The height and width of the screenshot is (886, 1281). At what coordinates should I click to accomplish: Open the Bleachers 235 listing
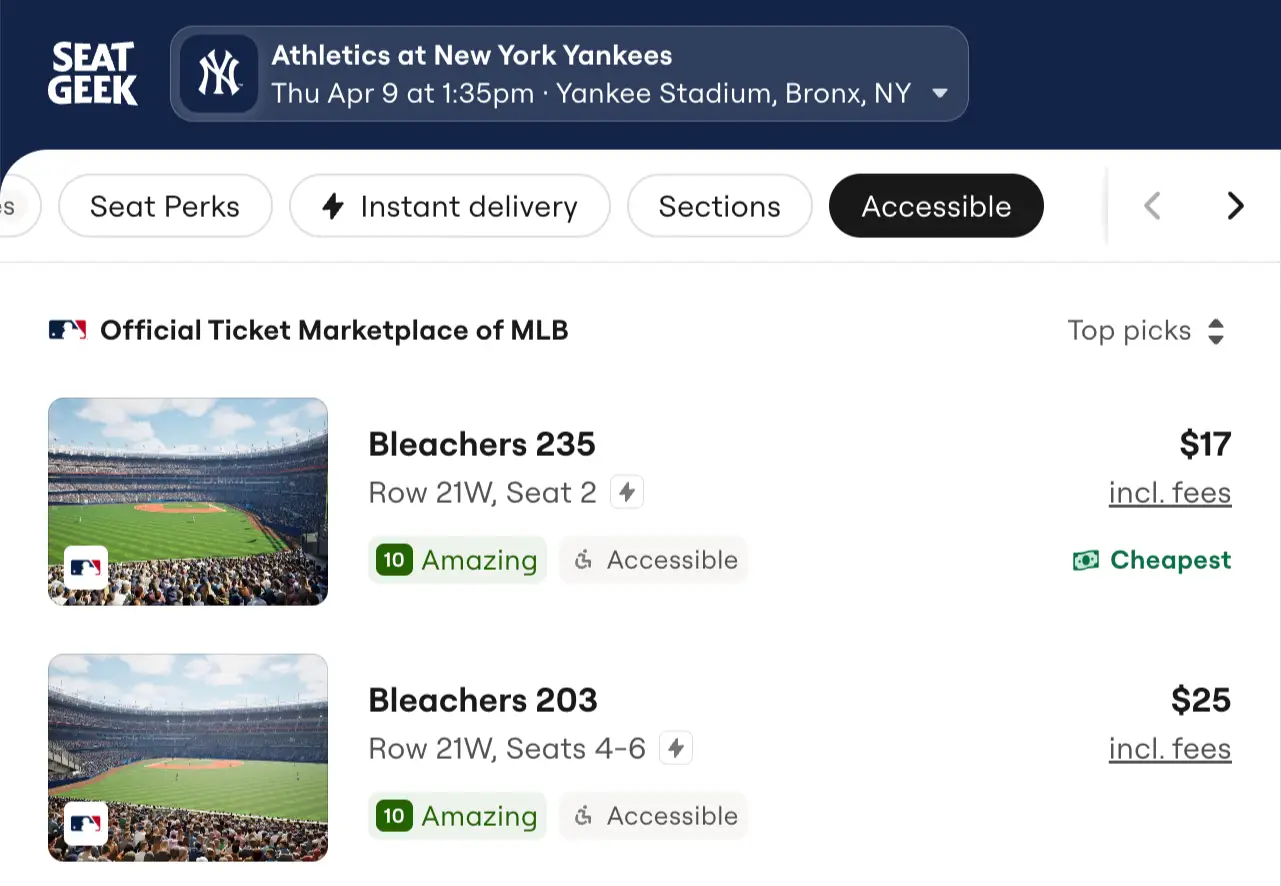[x=482, y=444]
